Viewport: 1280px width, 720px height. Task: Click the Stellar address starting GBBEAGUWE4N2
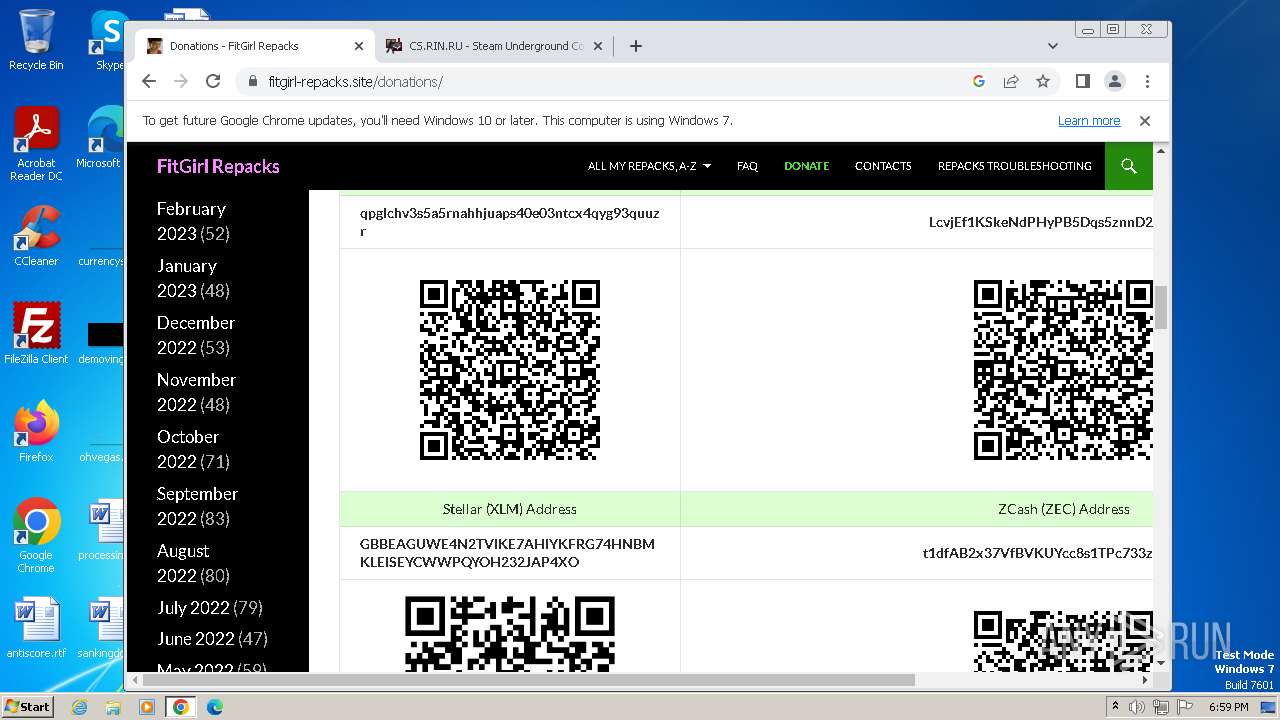click(x=507, y=553)
